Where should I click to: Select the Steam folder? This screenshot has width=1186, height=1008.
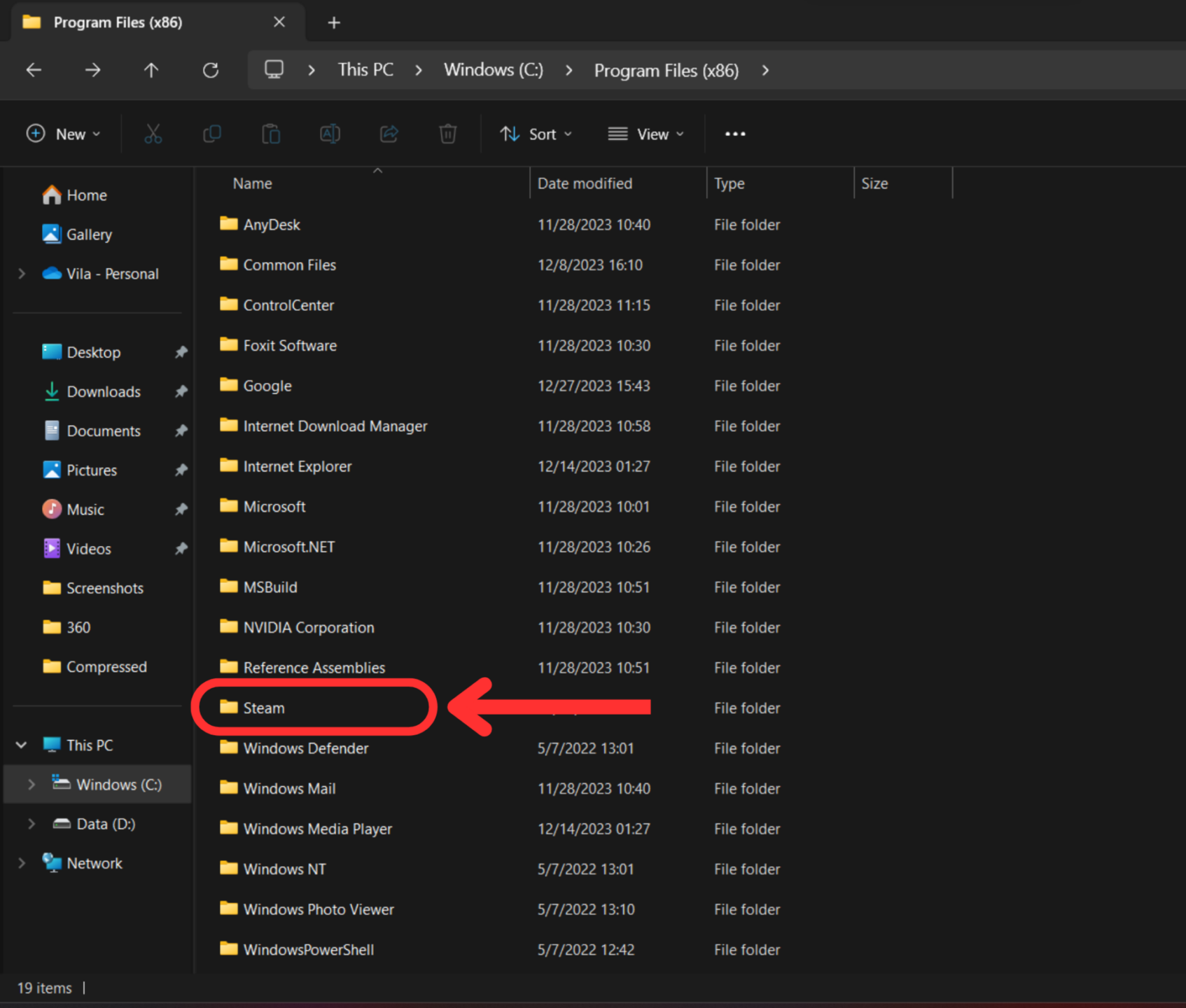264,708
